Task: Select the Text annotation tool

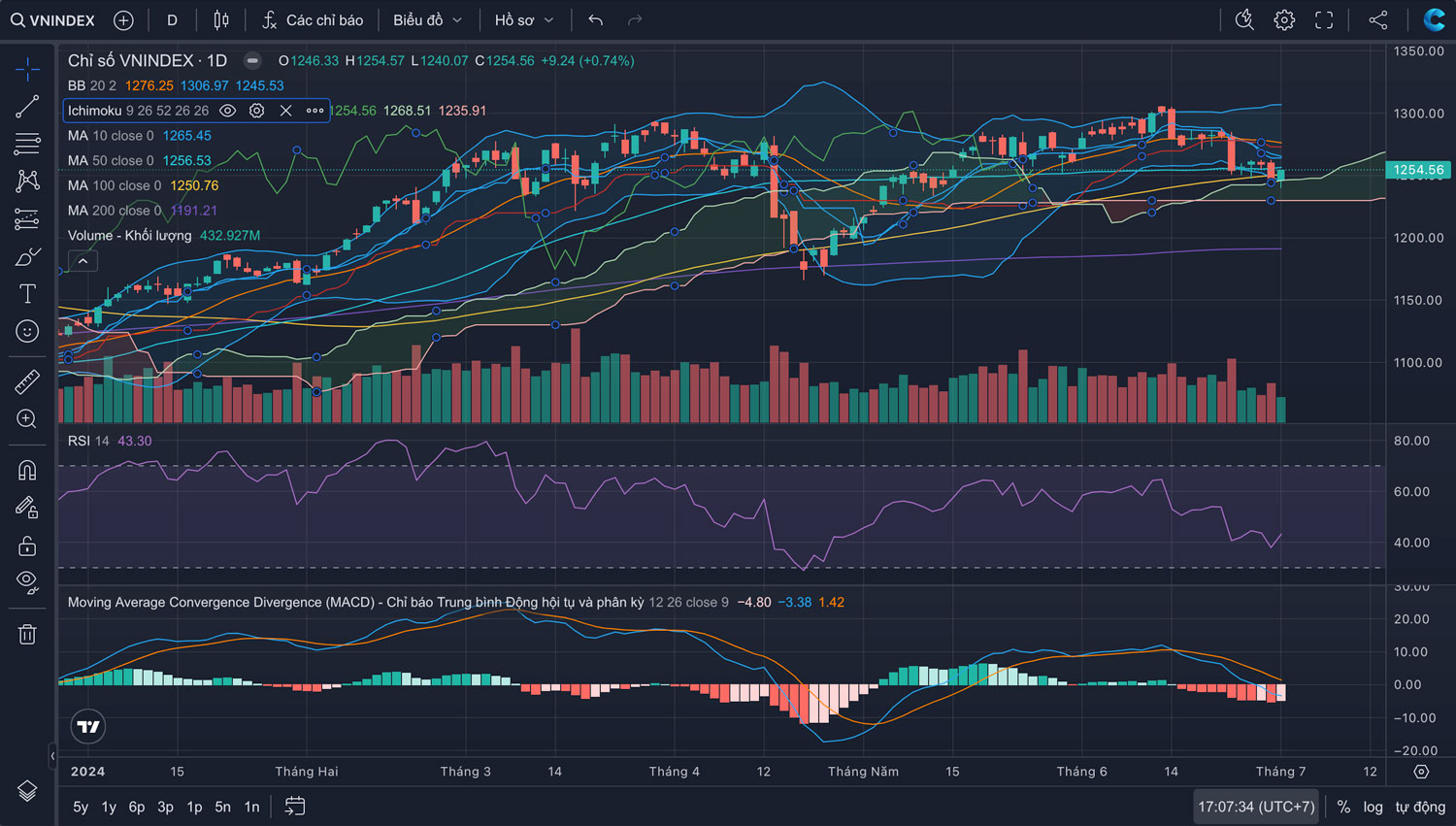Action: point(27,294)
